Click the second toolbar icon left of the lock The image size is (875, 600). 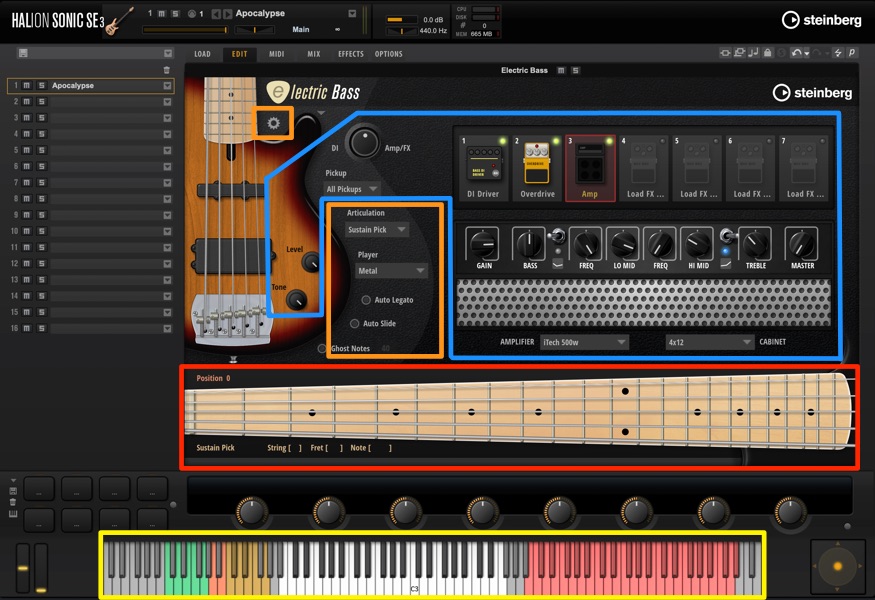click(x=739, y=52)
